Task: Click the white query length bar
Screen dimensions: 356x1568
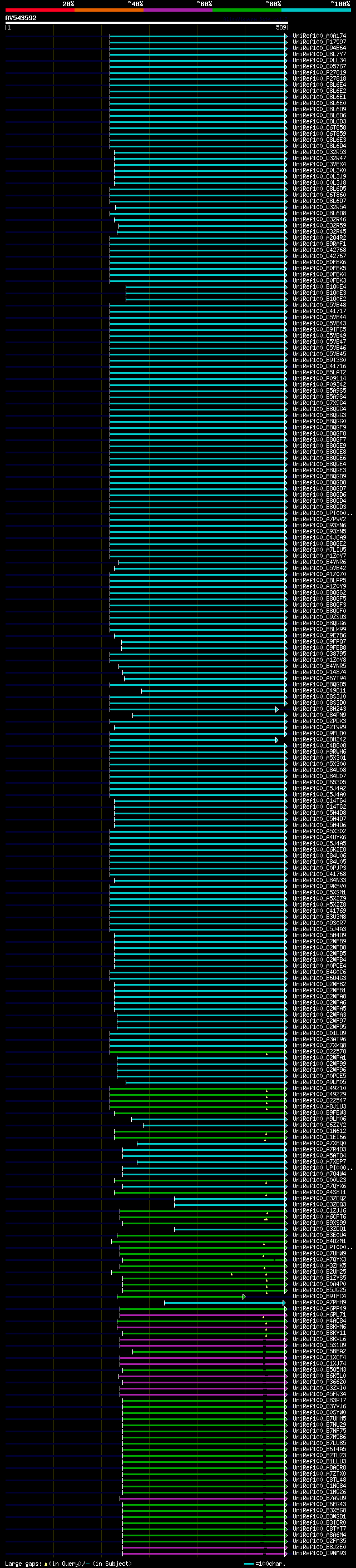Action: [x=147, y=23]
